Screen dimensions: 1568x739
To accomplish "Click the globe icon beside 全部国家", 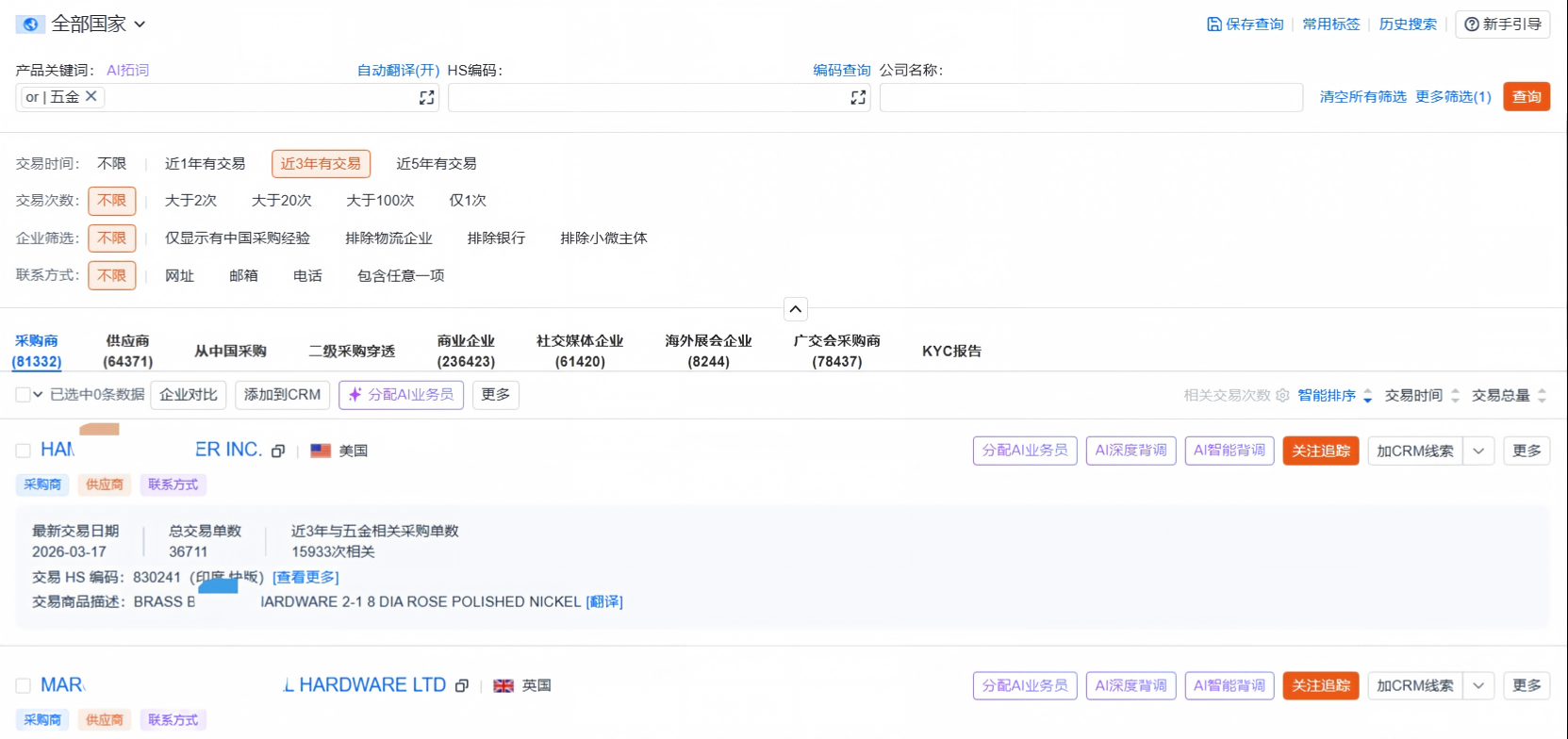I will pyautogui.click(x=30, y=25).
